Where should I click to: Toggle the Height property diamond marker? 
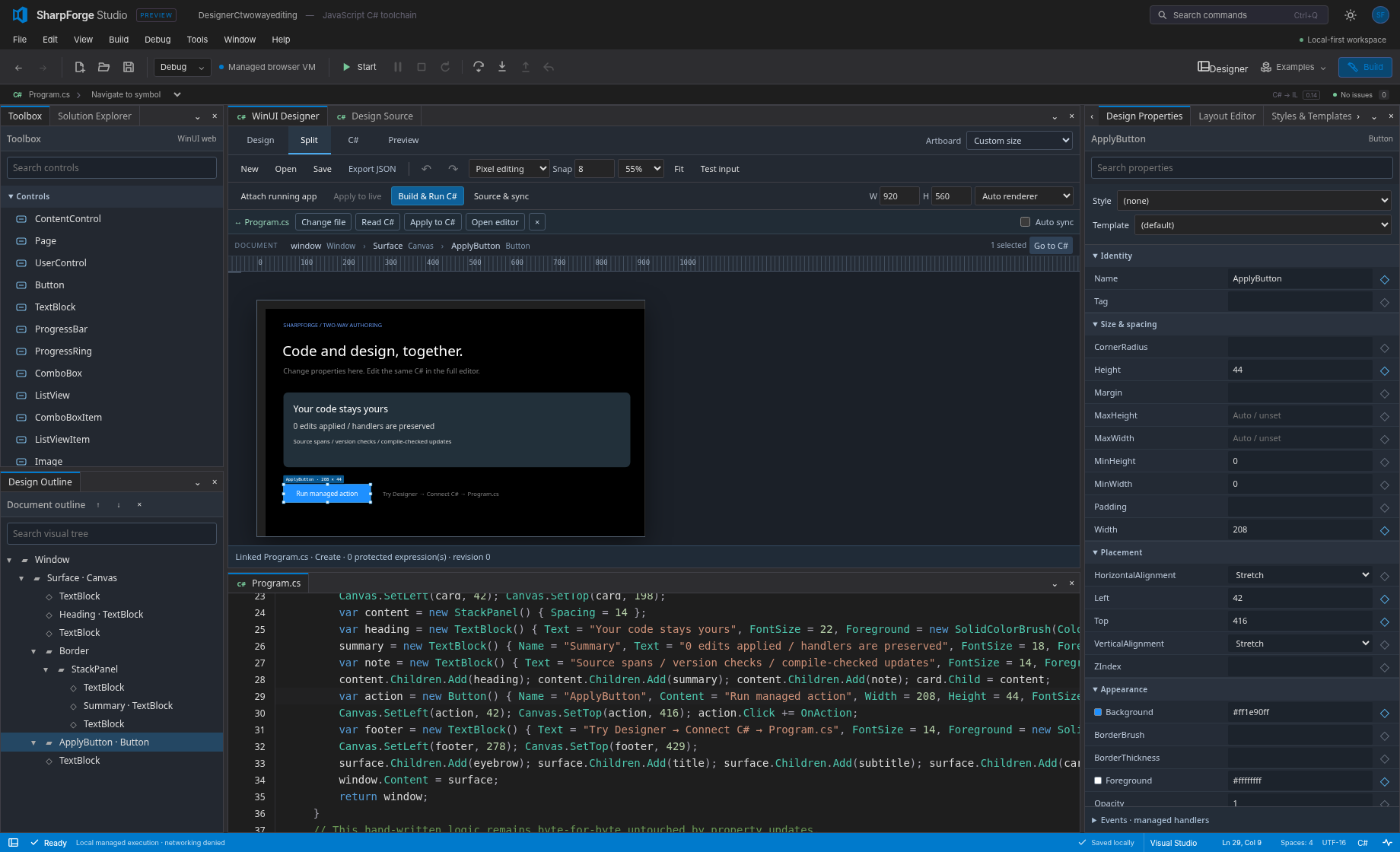click(1385, 370)
